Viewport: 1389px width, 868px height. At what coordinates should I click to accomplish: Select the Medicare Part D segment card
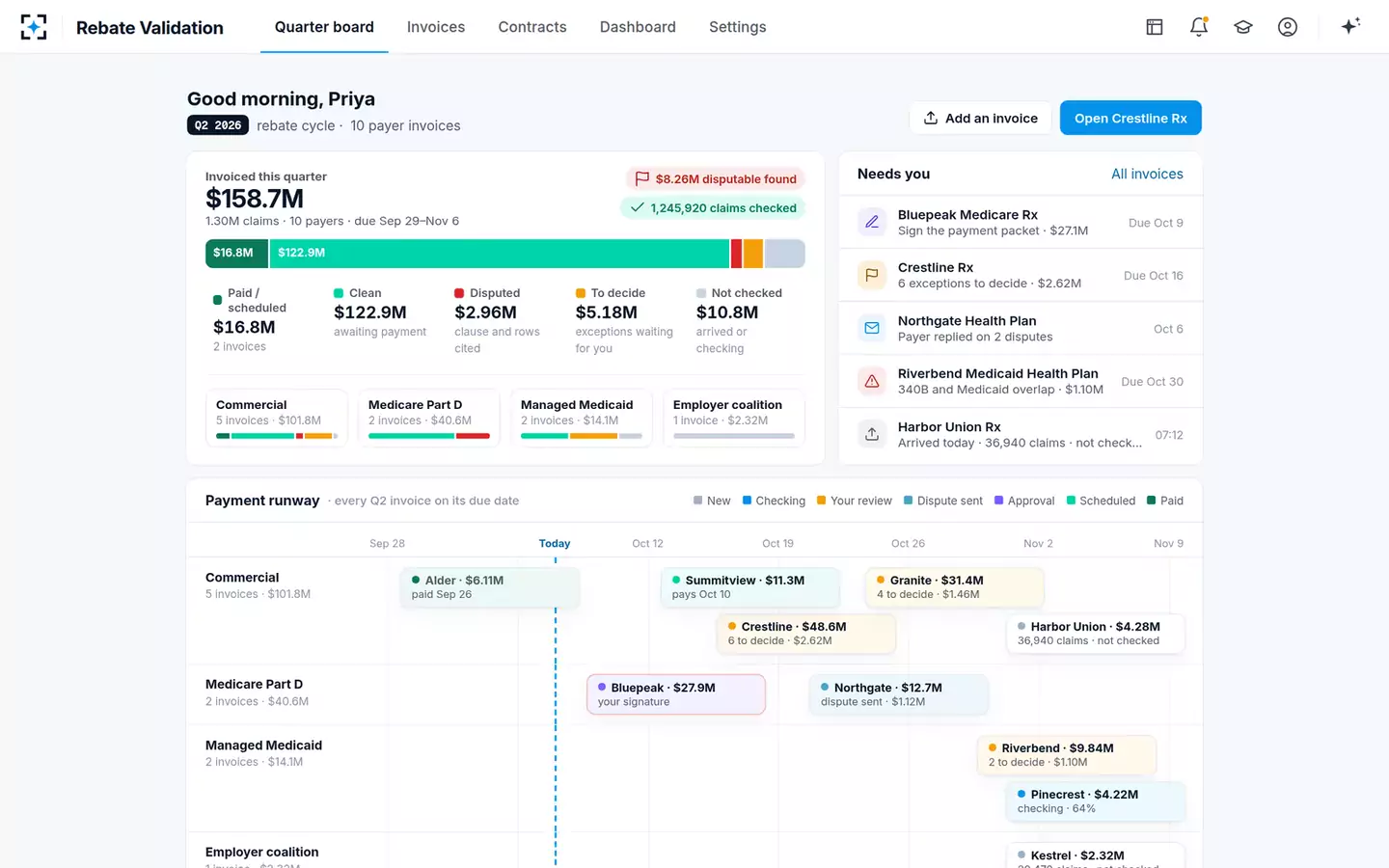(429, 418)
